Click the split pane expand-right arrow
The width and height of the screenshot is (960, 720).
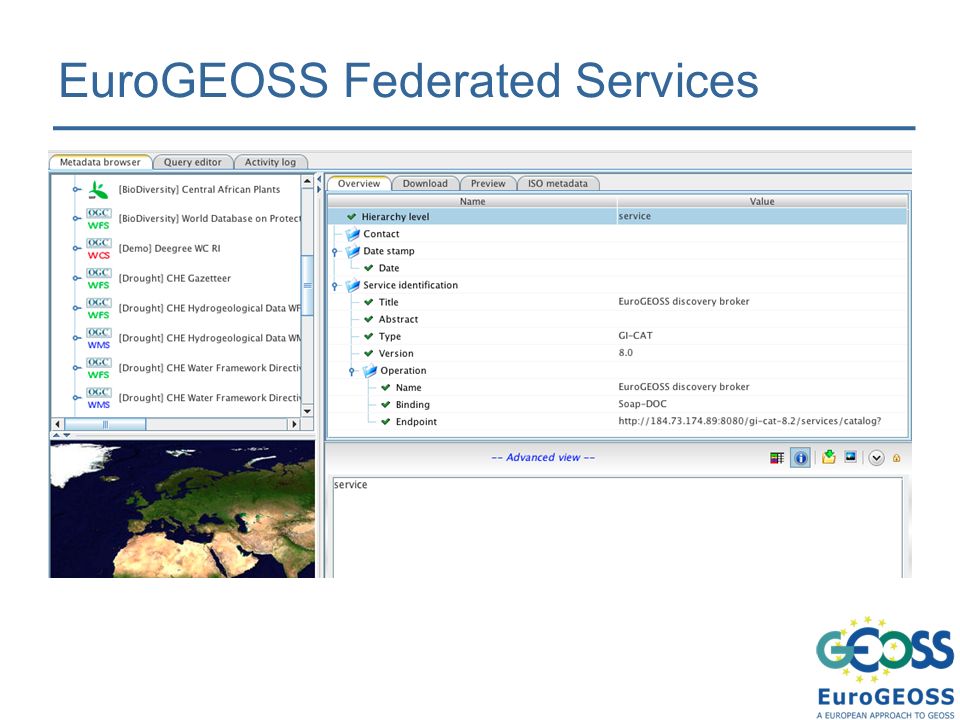(x=319, y=189)
